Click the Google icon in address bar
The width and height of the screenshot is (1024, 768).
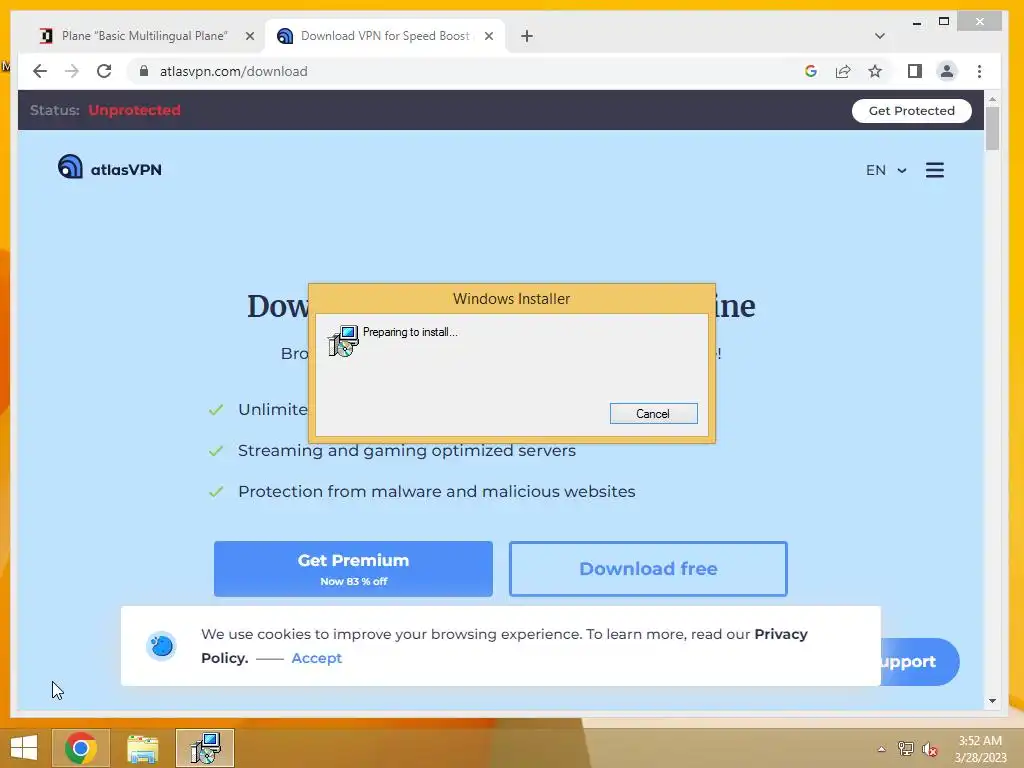(810, 71)
